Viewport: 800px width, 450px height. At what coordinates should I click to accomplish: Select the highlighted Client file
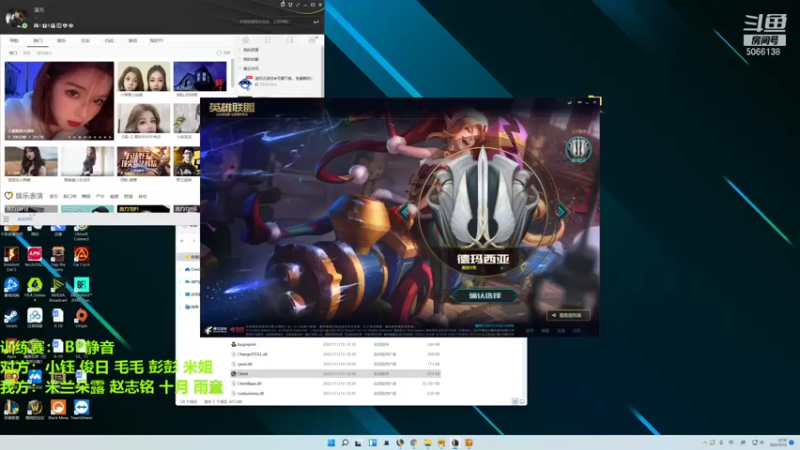click(335, 373)
